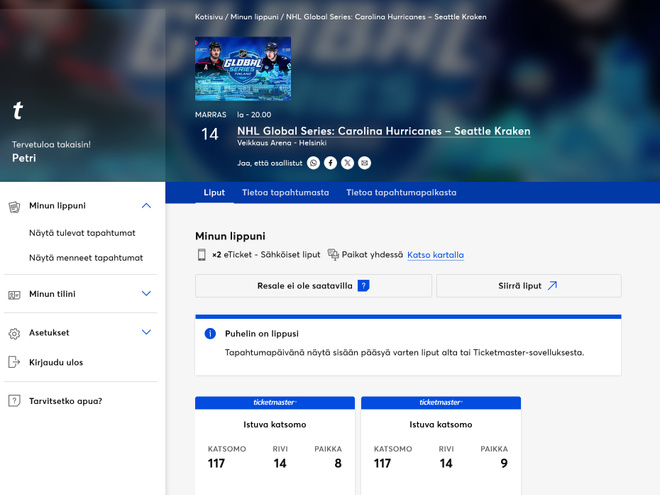
Task: Open Näytä tulevat tapahtumat
Action: pos(82,233)
